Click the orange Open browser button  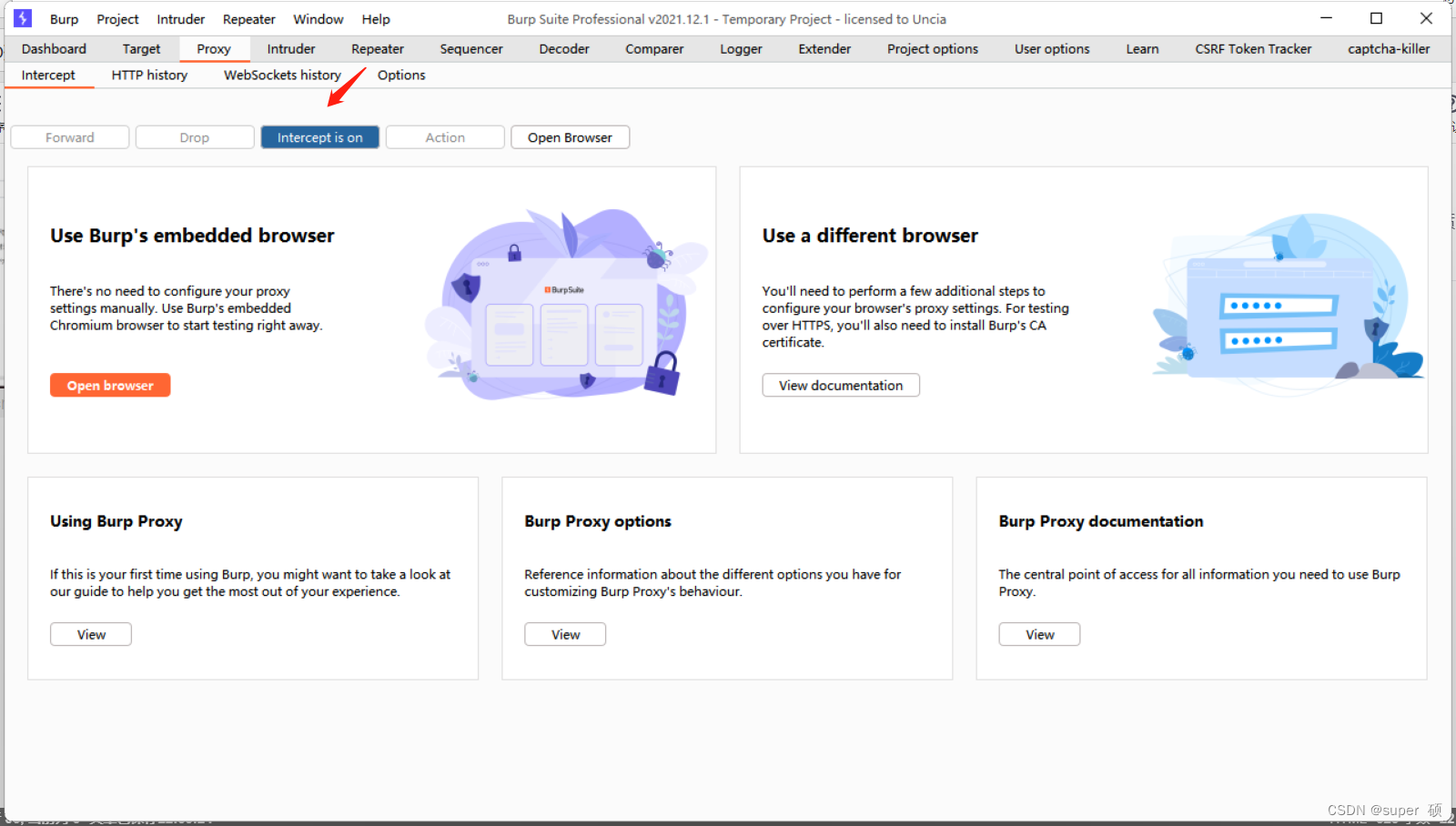110,386
